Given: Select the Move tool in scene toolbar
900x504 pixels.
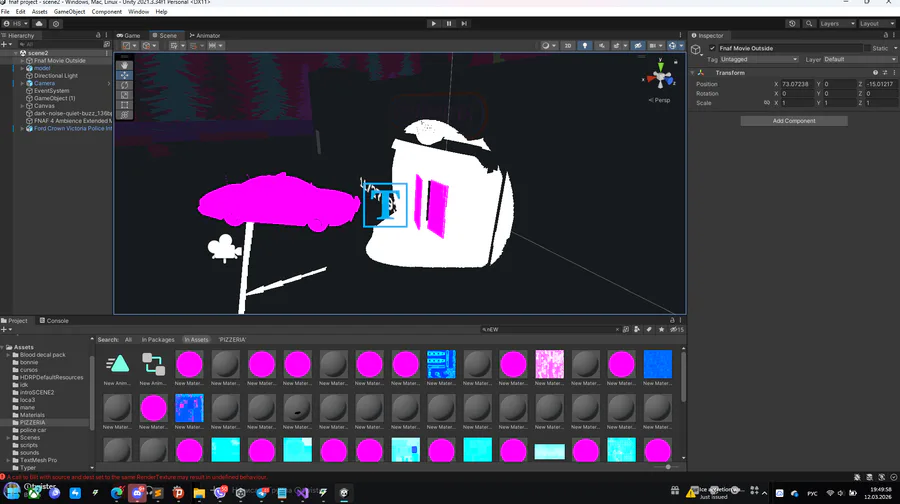Looking at the screenshot, I should (125, 75).
